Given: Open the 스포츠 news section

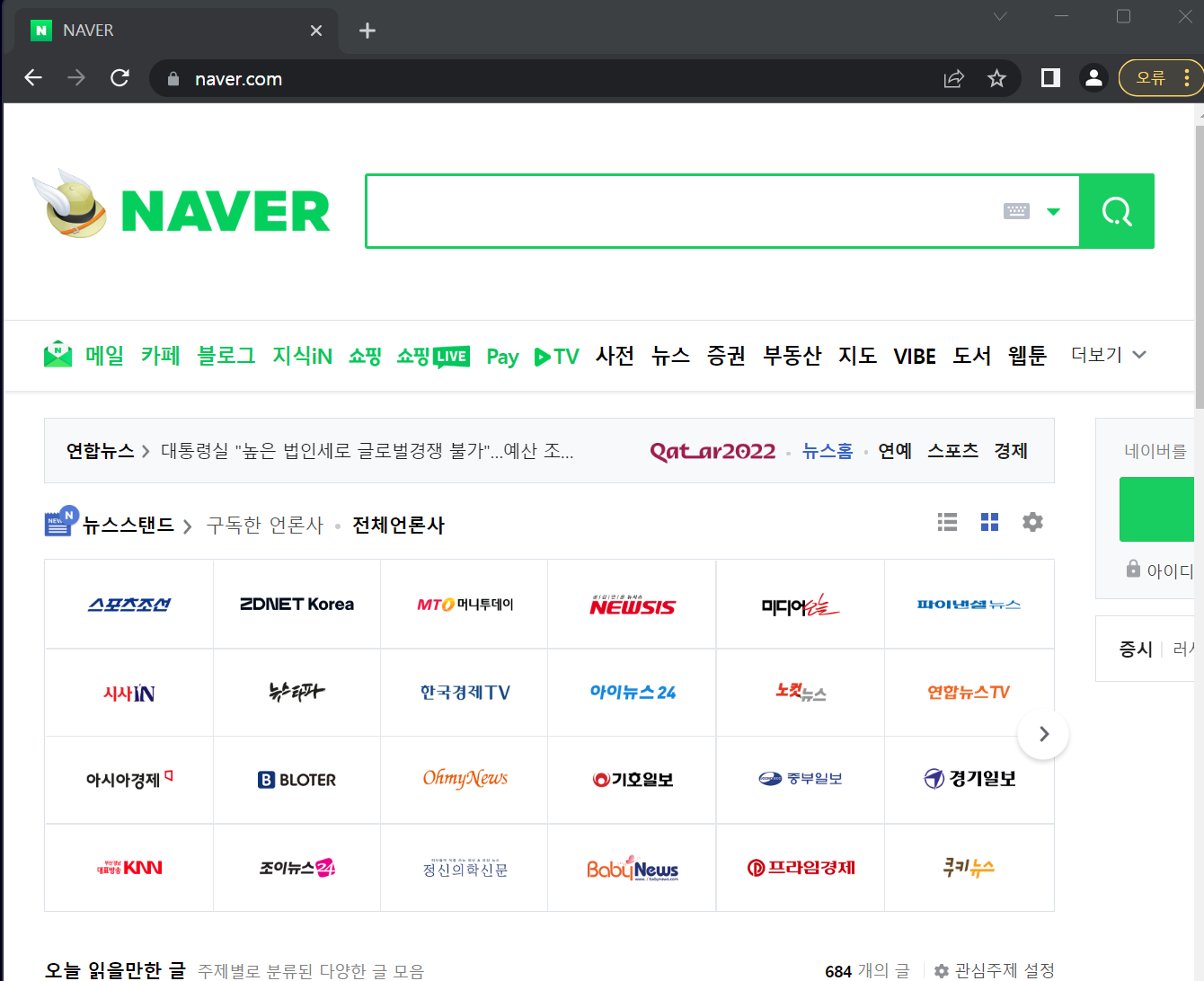Looking at the screenshot, I should (952, 451).
